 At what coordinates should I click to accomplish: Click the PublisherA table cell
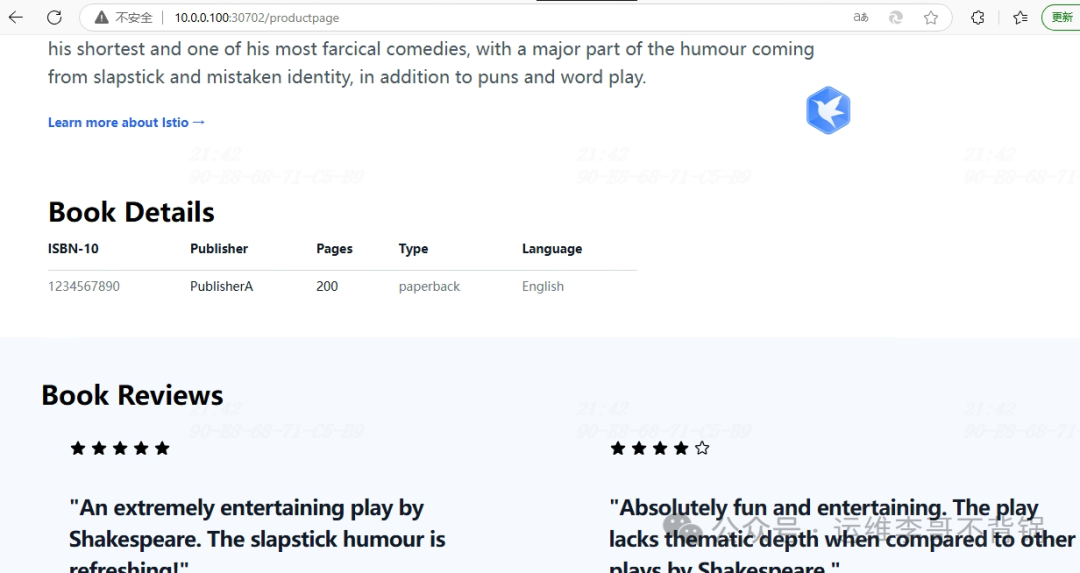point(221,286)
